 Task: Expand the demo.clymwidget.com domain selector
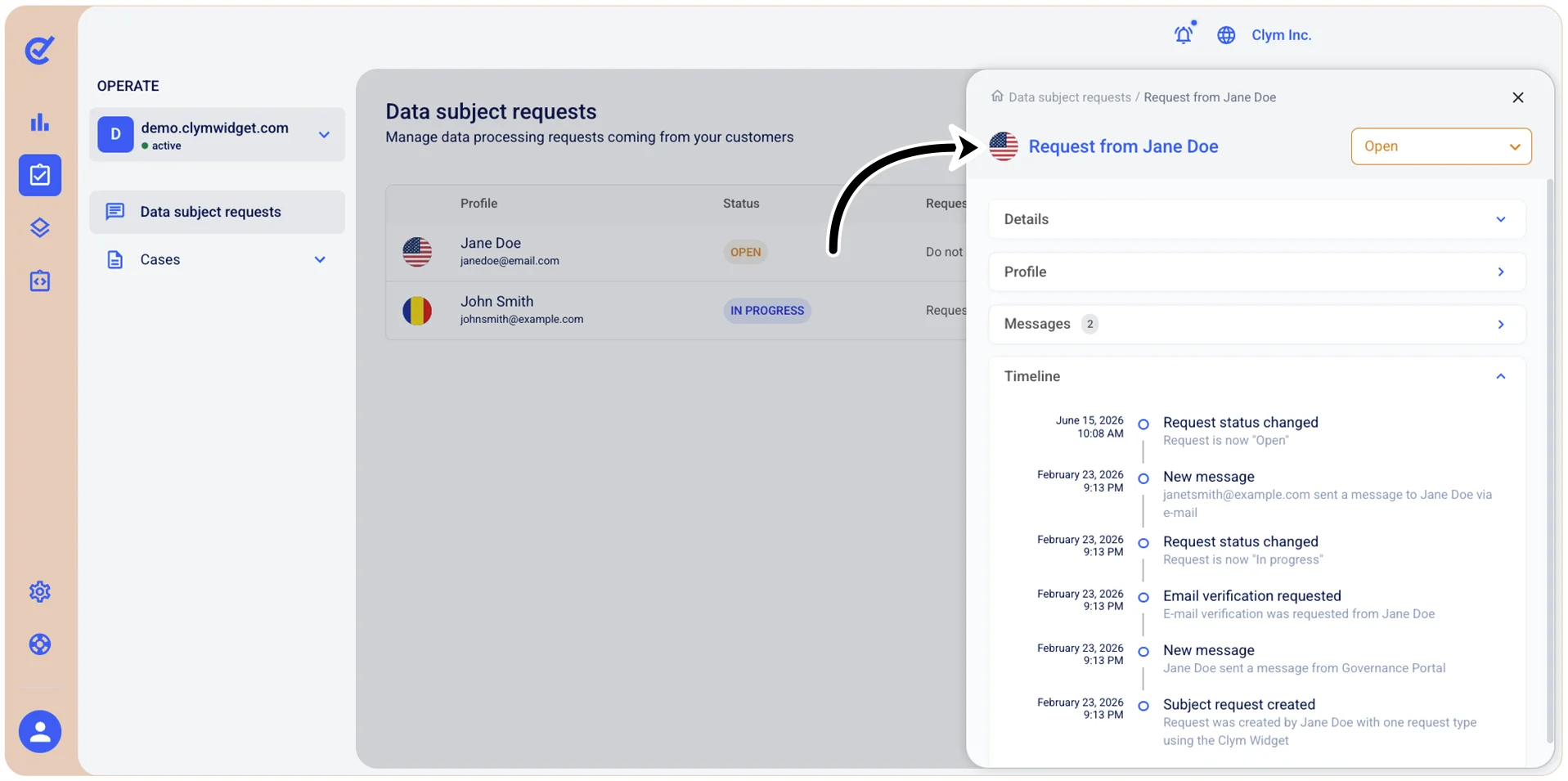click(324, 135)
